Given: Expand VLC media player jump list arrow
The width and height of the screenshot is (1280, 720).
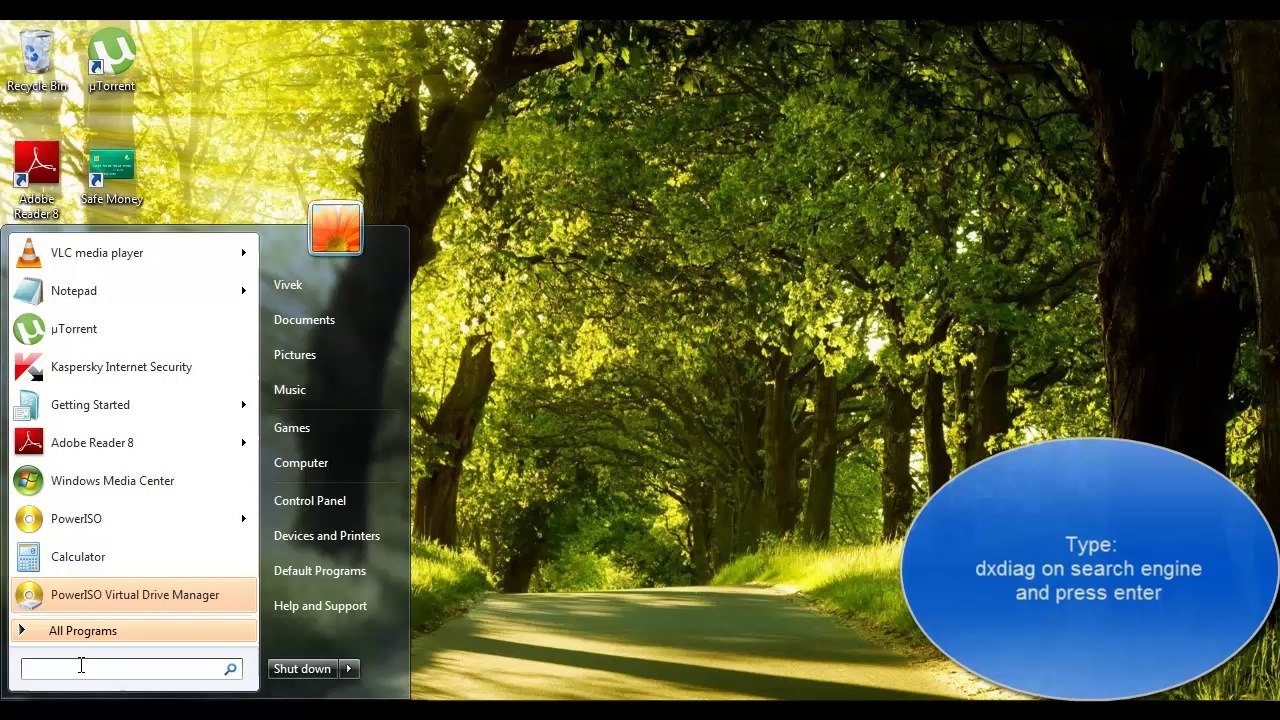Looking at the screenshot, I should [243, 253].
